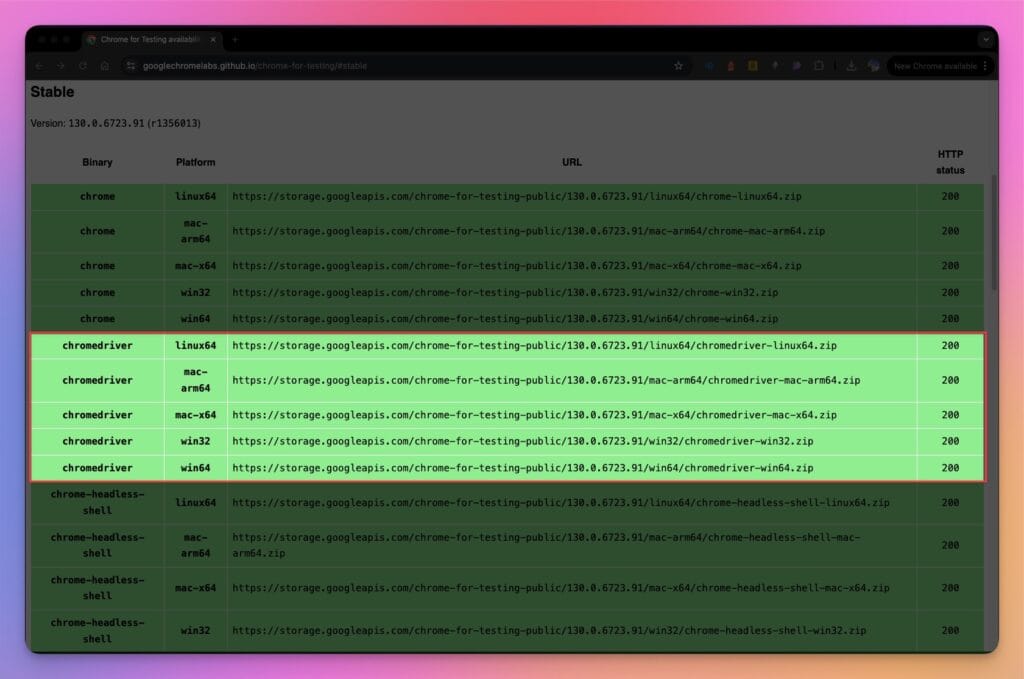Select the chrome-mac-arm64.zip URL
The height and width of the screenshot is (679, 1024).
click(528, 231)
